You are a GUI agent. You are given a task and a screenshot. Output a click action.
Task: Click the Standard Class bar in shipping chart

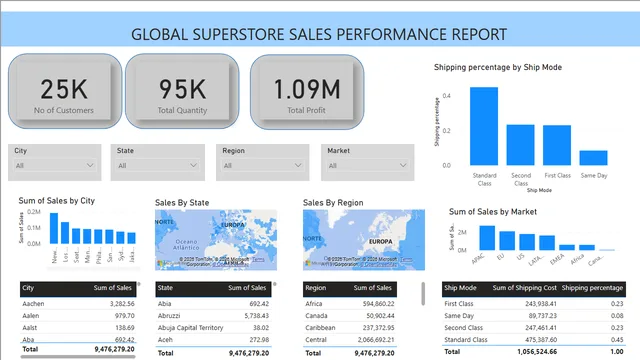484,126
